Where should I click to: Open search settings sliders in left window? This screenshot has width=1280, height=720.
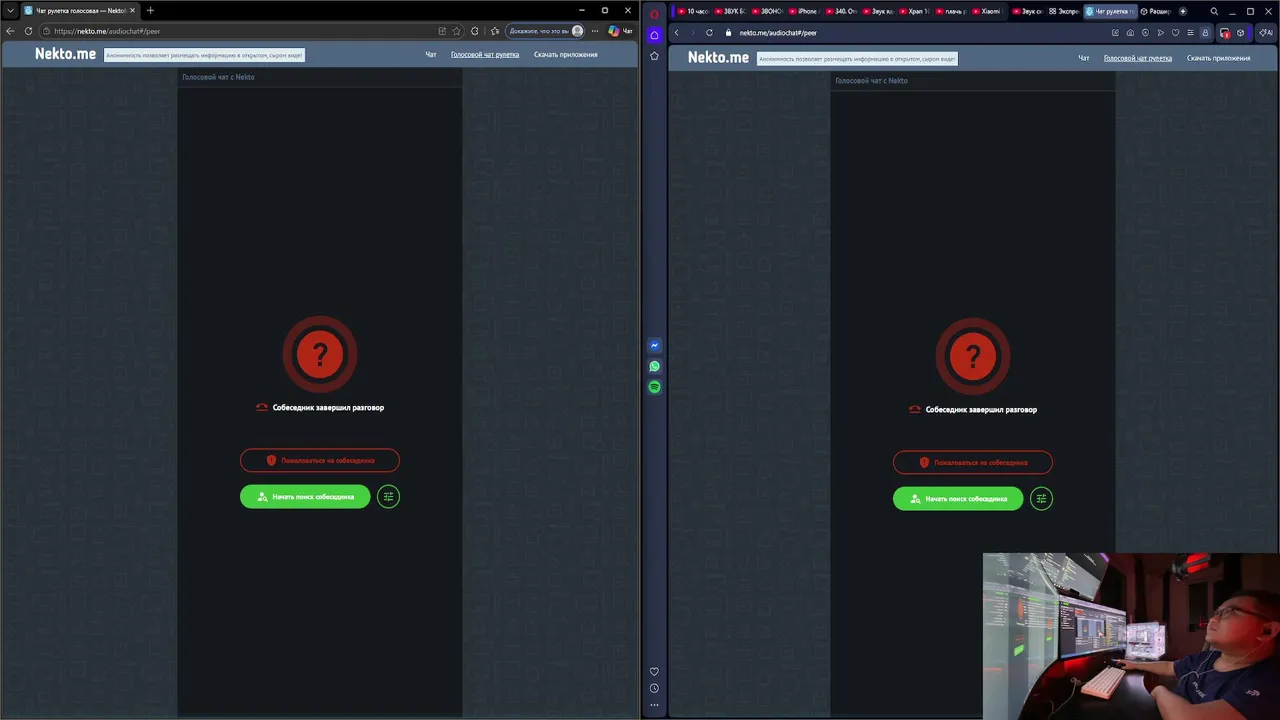(388, 496)
